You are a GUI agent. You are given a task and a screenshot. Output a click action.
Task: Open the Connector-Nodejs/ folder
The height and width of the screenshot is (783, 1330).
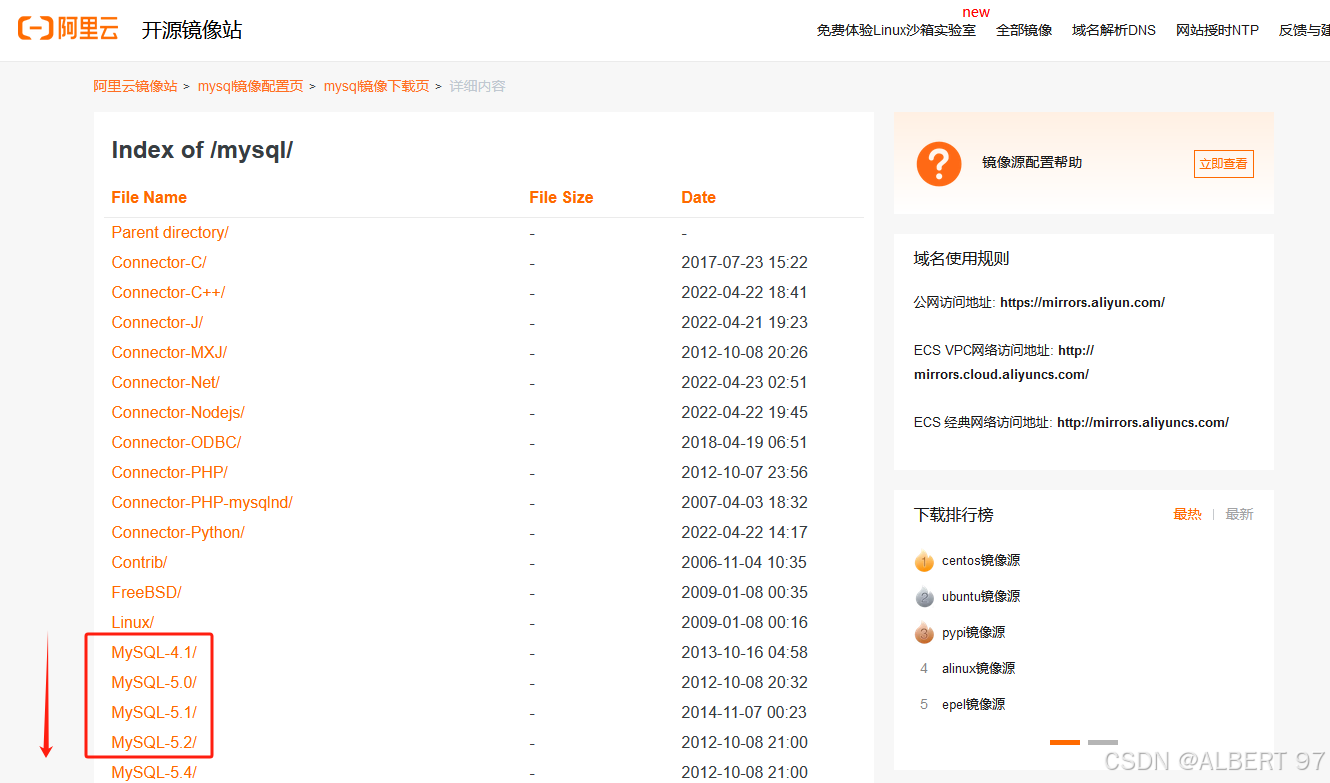178,412
